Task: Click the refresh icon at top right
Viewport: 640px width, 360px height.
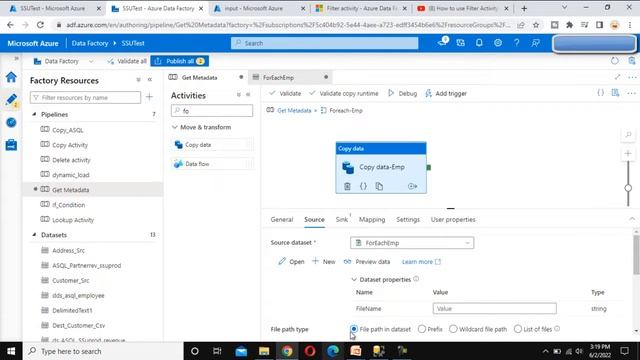Action: click(x=615, y=61)
